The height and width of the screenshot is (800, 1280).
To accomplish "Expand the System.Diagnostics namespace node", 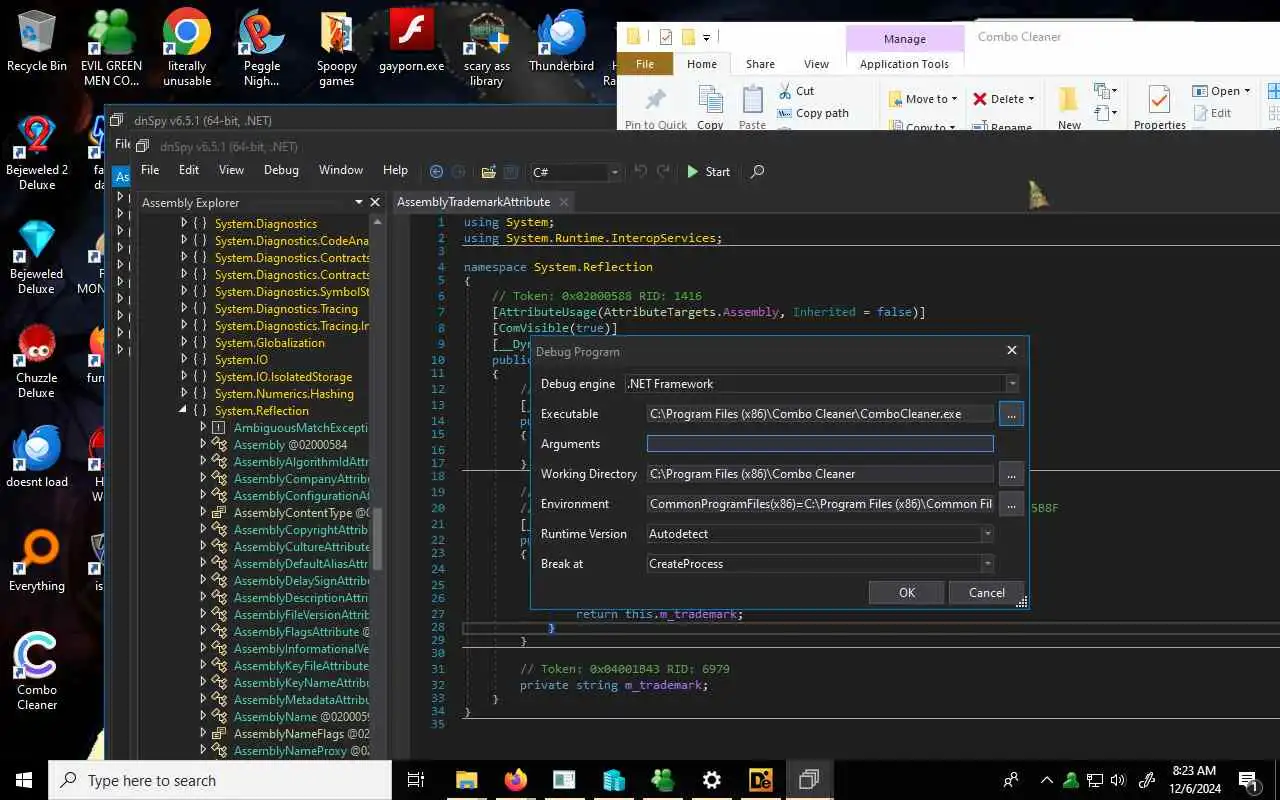I will click(x=184, y=223).
